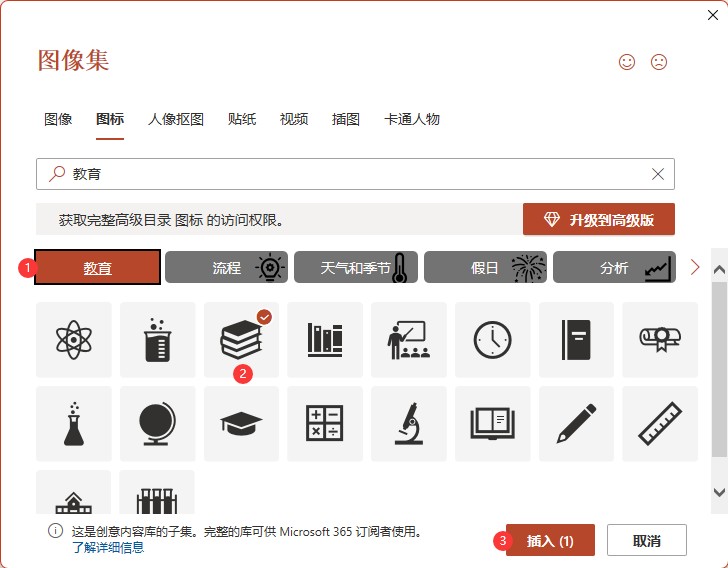Viewport: 728px width, 568px height.
Task: Switch to the 贴纸 tab
Action: point(242,119)
